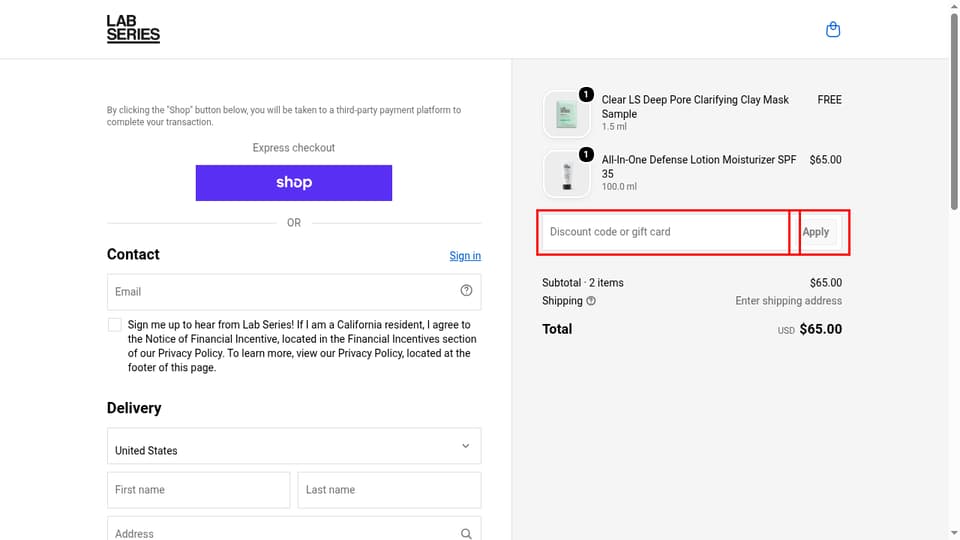960x540 pixels.
Task: Focus the First name field
Action: 198,490
